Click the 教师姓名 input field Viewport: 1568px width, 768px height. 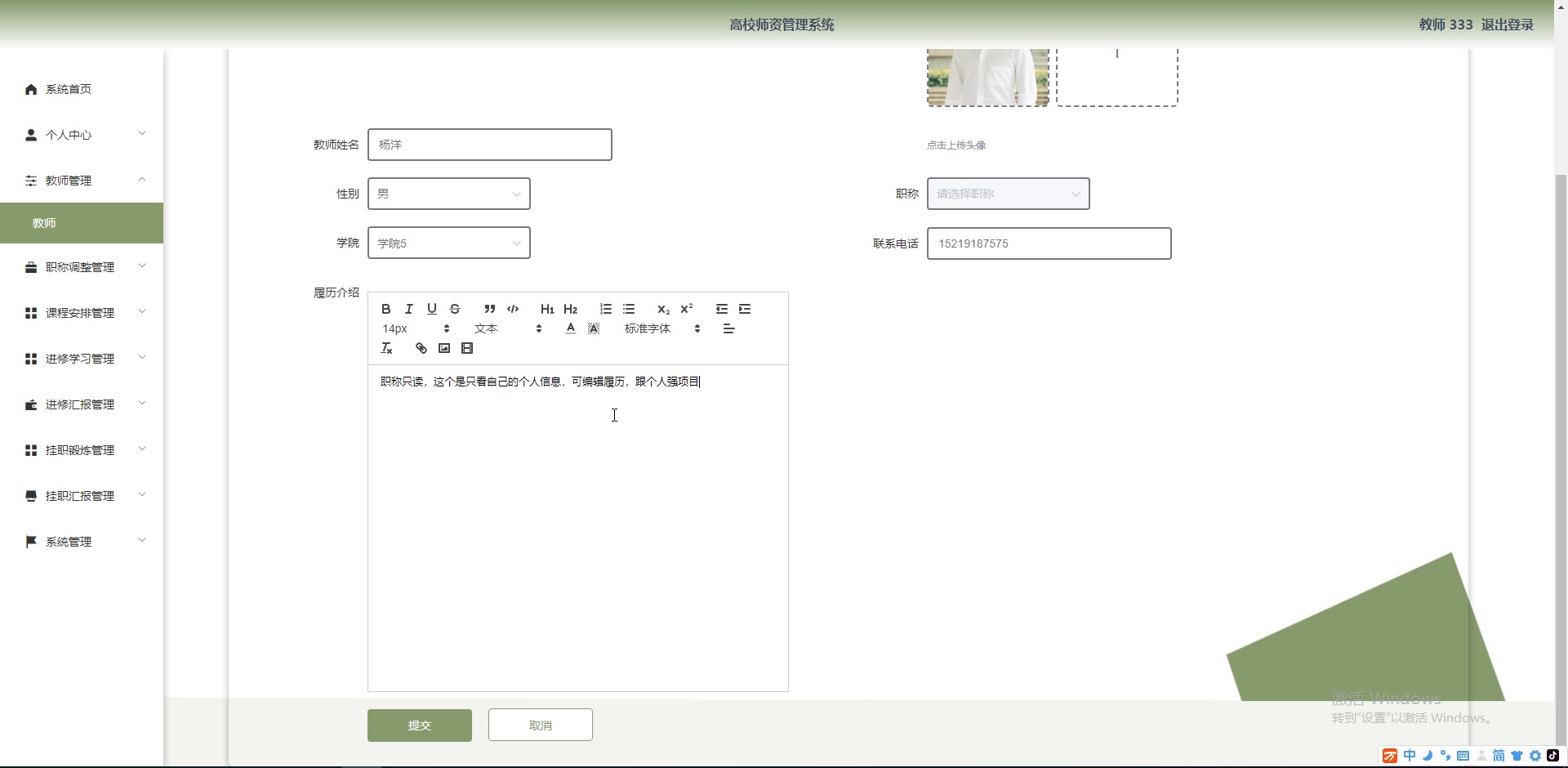(490, 145)
